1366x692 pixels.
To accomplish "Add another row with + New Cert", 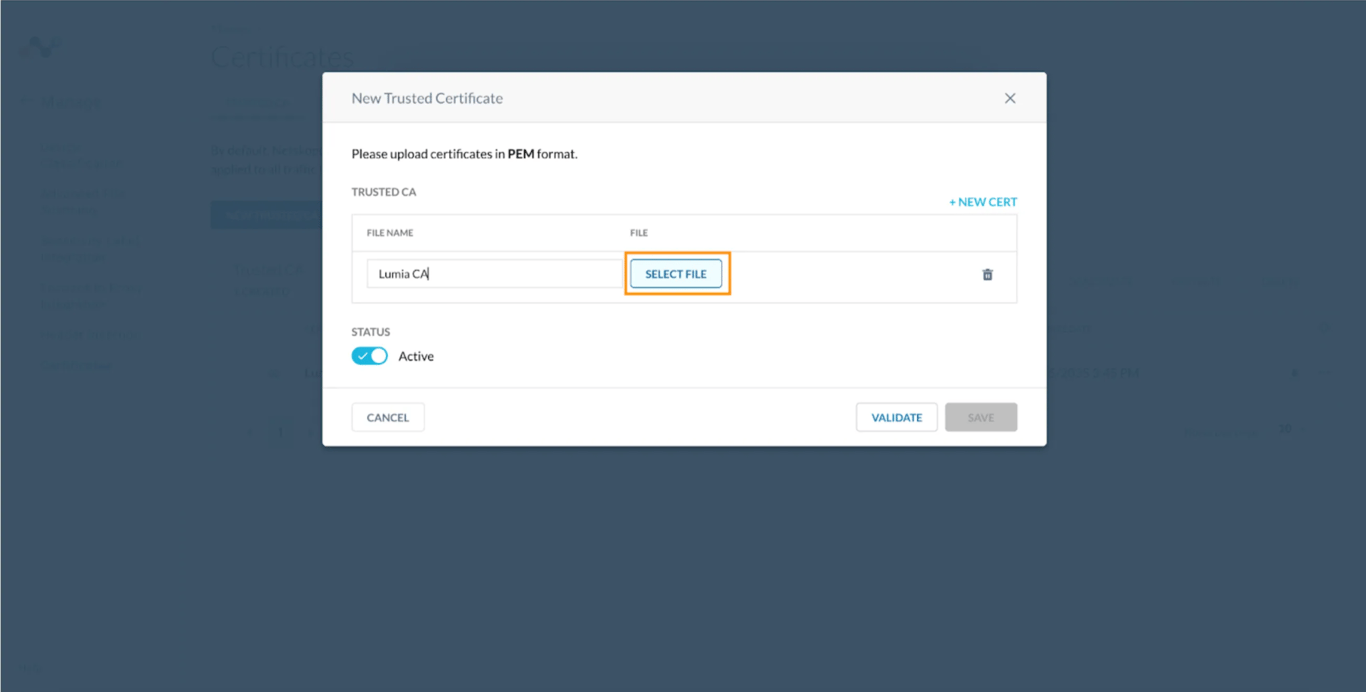I will (983, 202).
